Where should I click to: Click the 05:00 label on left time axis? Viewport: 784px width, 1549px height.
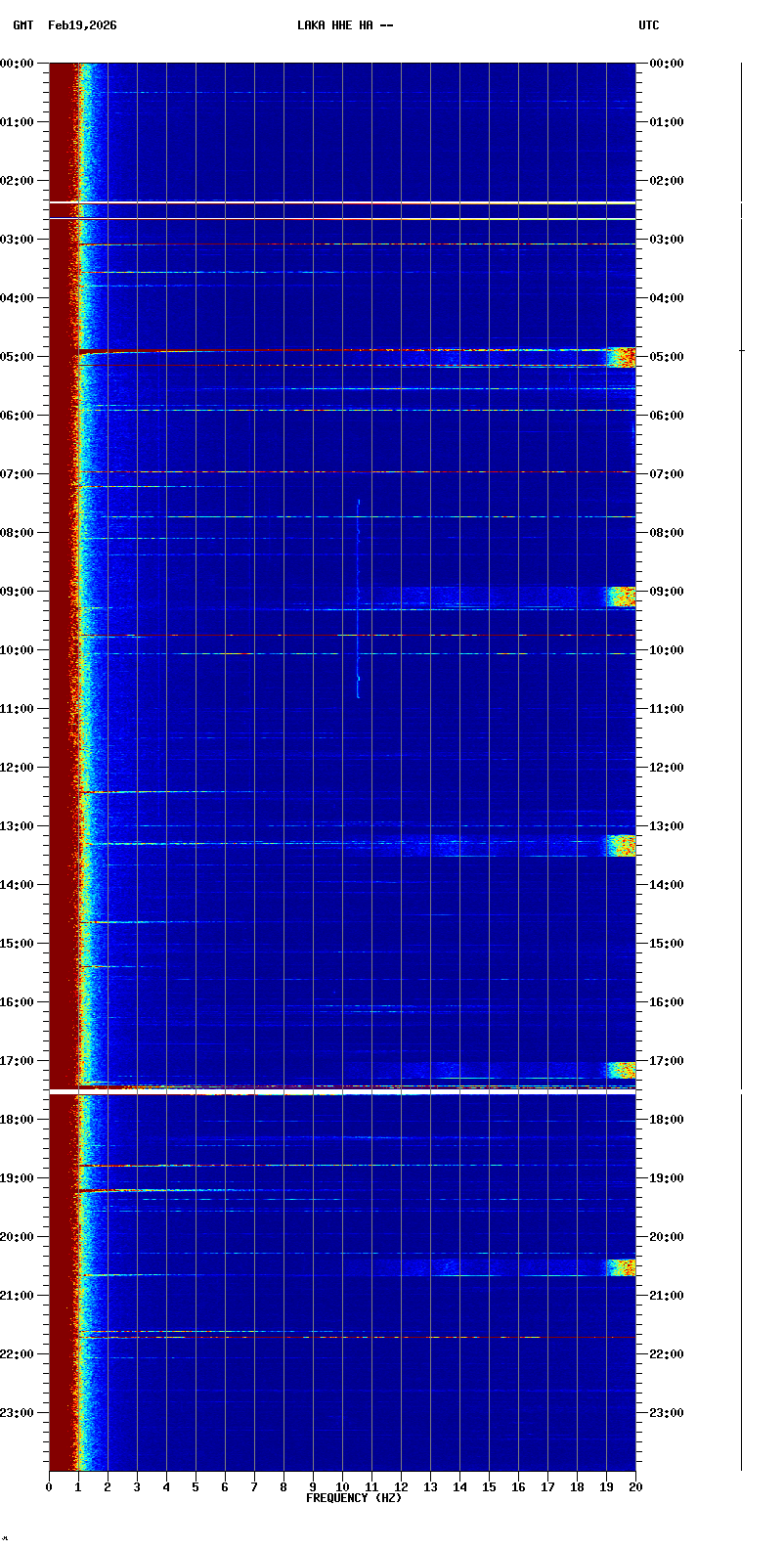(18, 357)
